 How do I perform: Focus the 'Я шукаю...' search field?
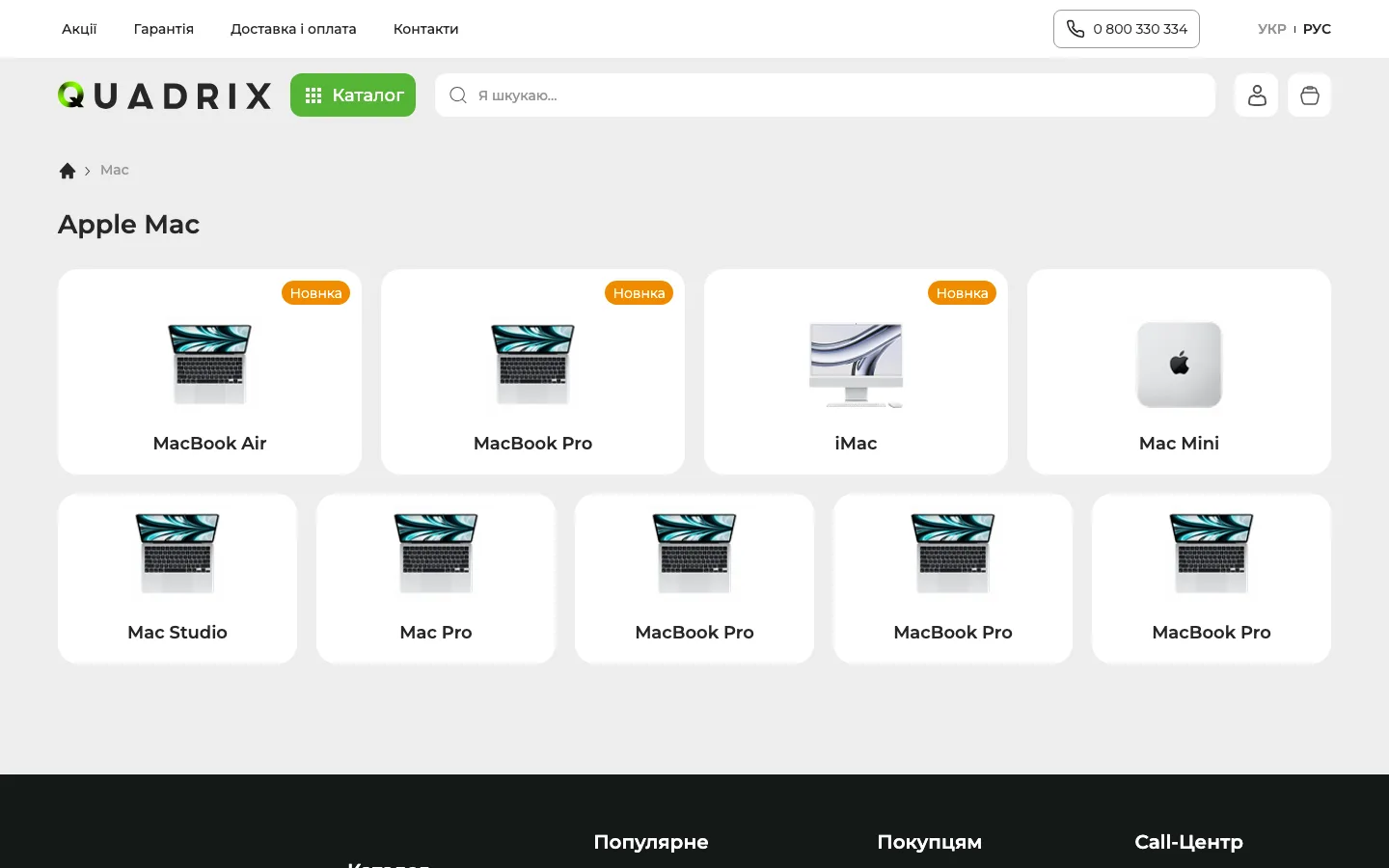pyautogui.click(x=826, y=95)
